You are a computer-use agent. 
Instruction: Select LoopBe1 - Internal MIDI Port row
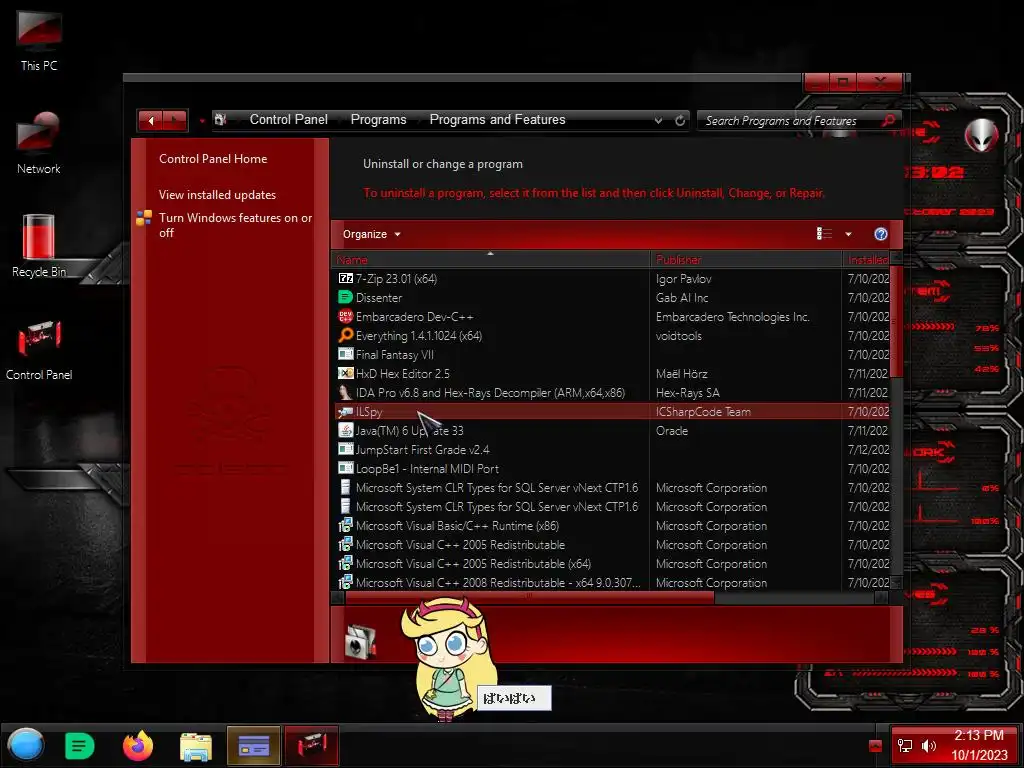point(611,468)
